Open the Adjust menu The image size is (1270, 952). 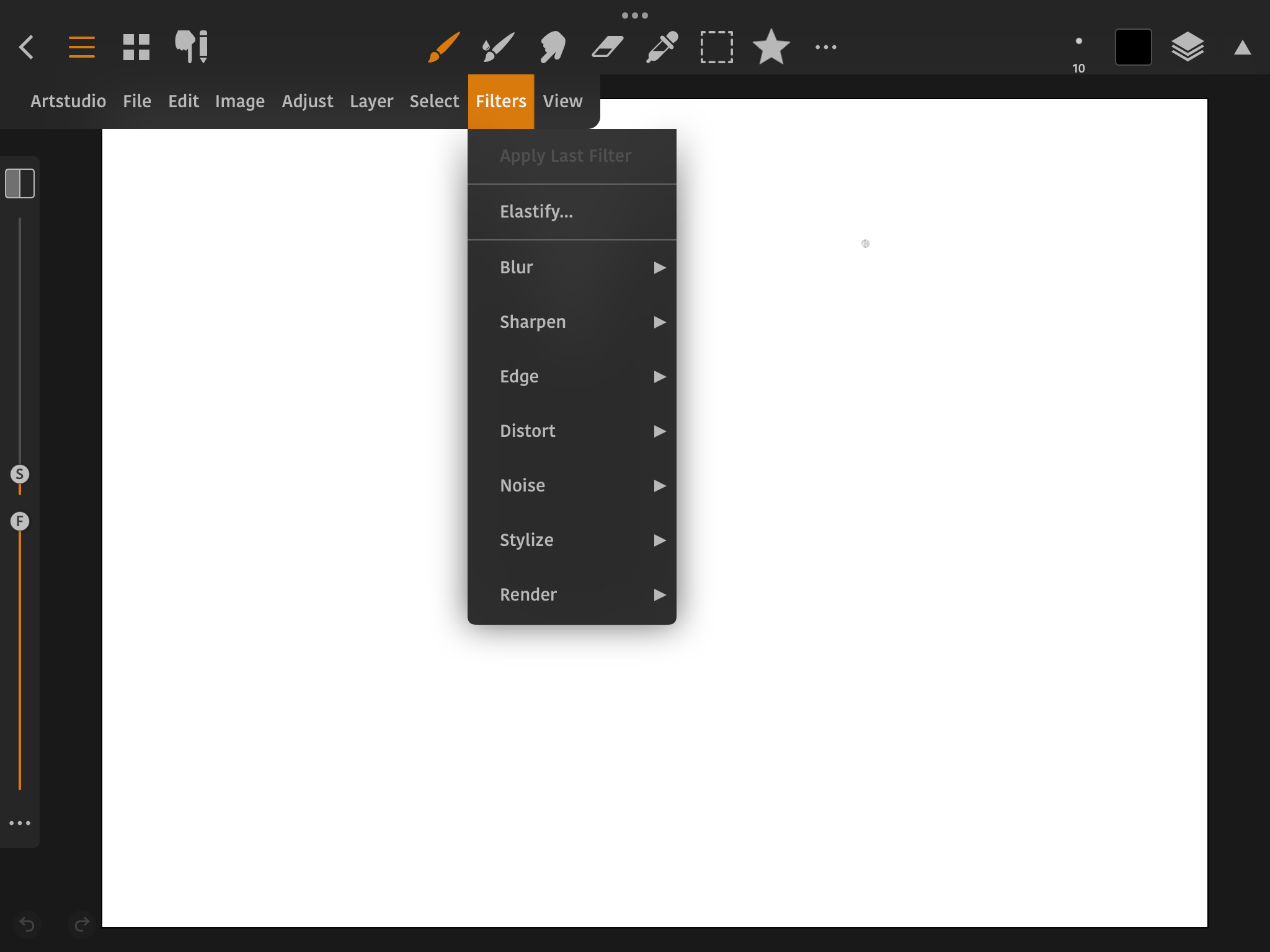click(x=307, y=101)
